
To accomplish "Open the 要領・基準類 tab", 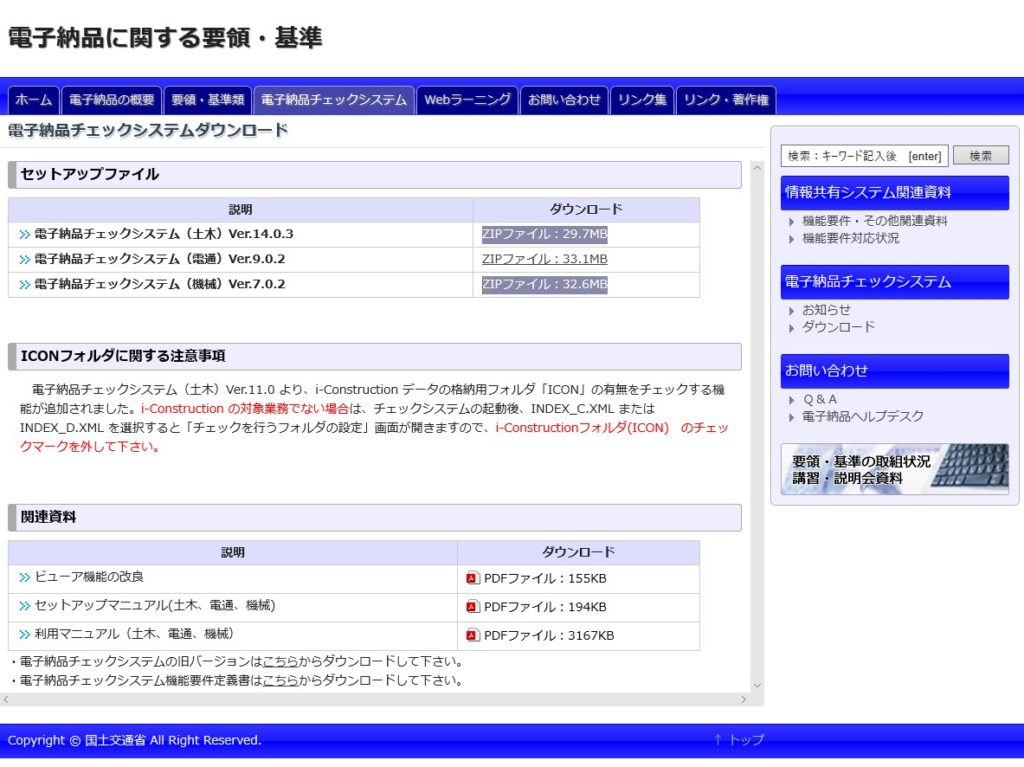I will (x=208, y=100).
